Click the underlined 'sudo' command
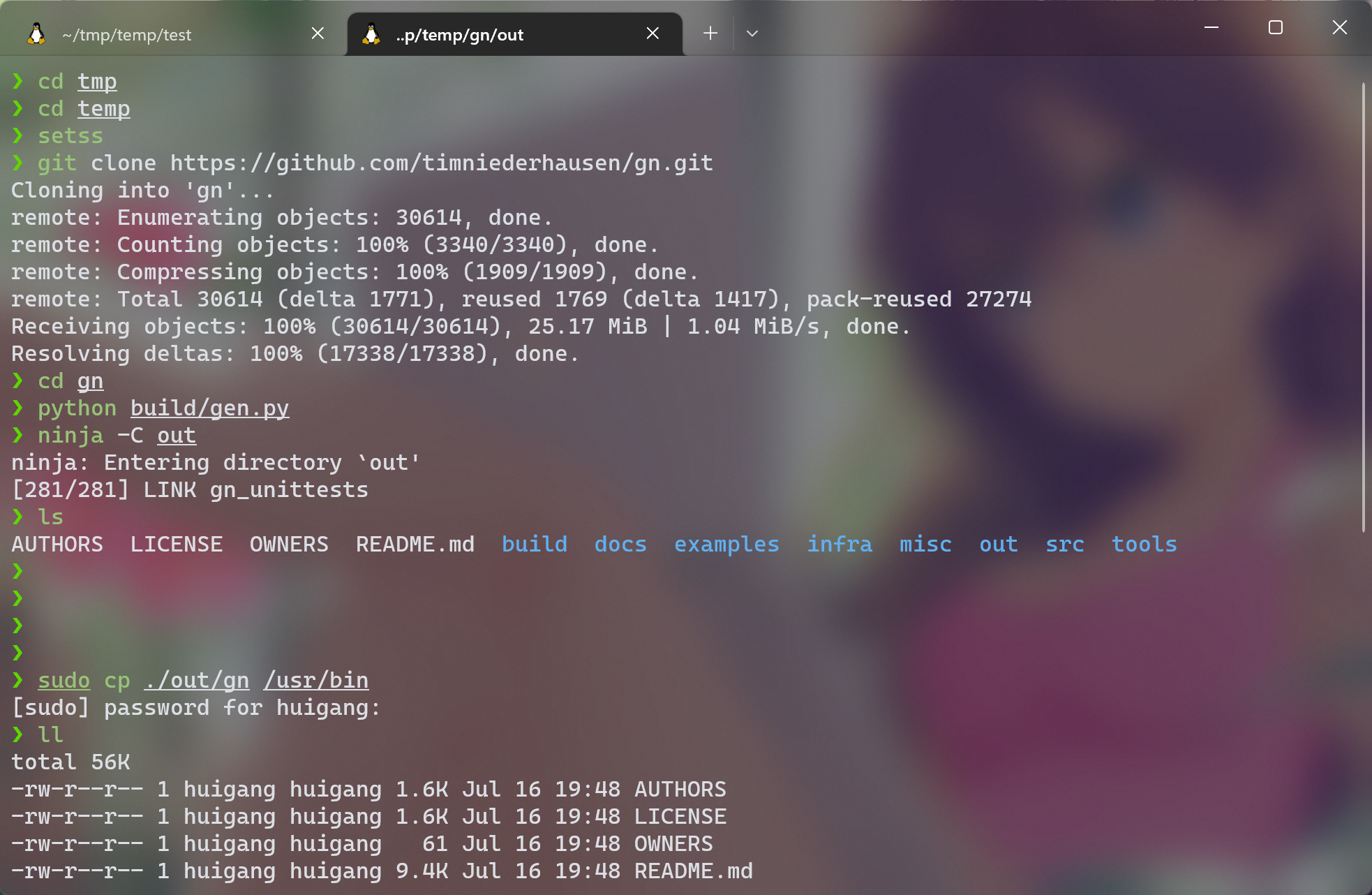1372x895 pixels. coord(64,681)
